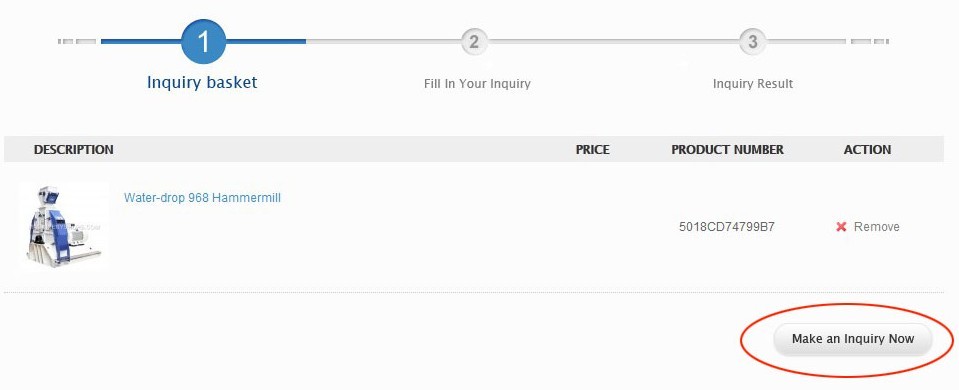This screenshot has width=959, height=390.
Task: Click the step 1 blue circle icon
Action: pyautogui.click(x=204, y=42)
